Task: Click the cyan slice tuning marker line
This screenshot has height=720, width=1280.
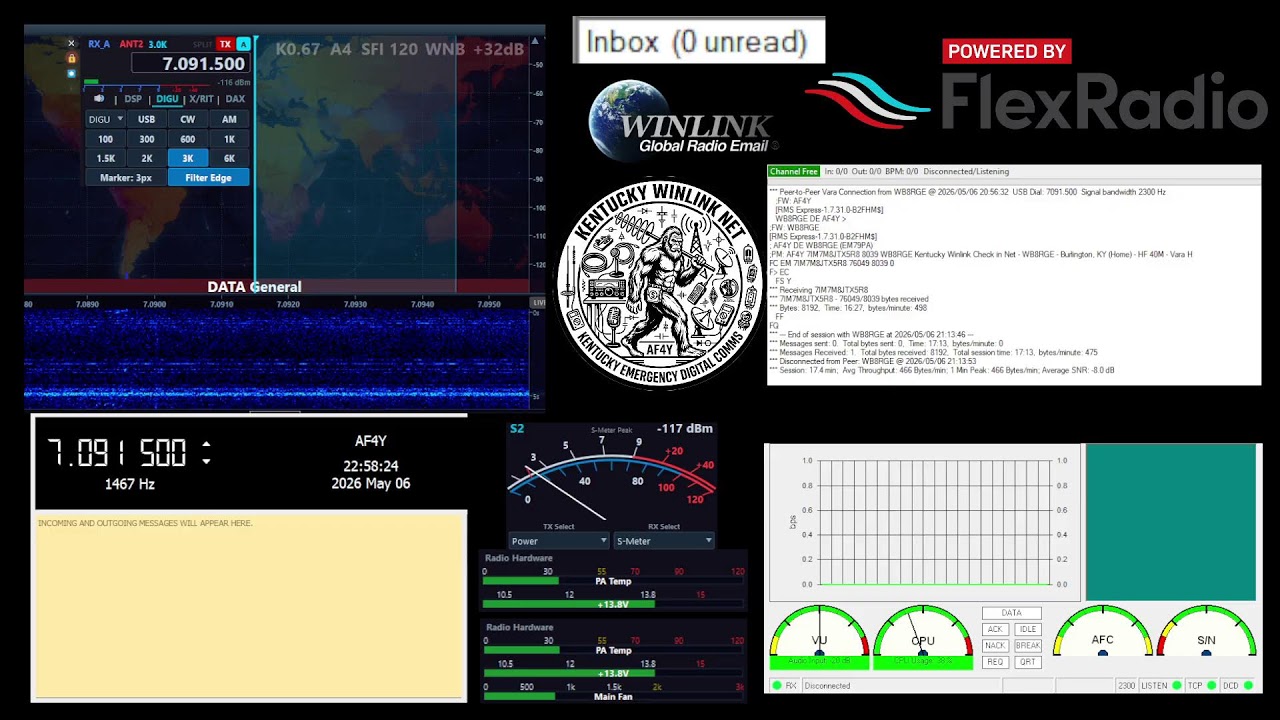Action: tap(255, 165)
